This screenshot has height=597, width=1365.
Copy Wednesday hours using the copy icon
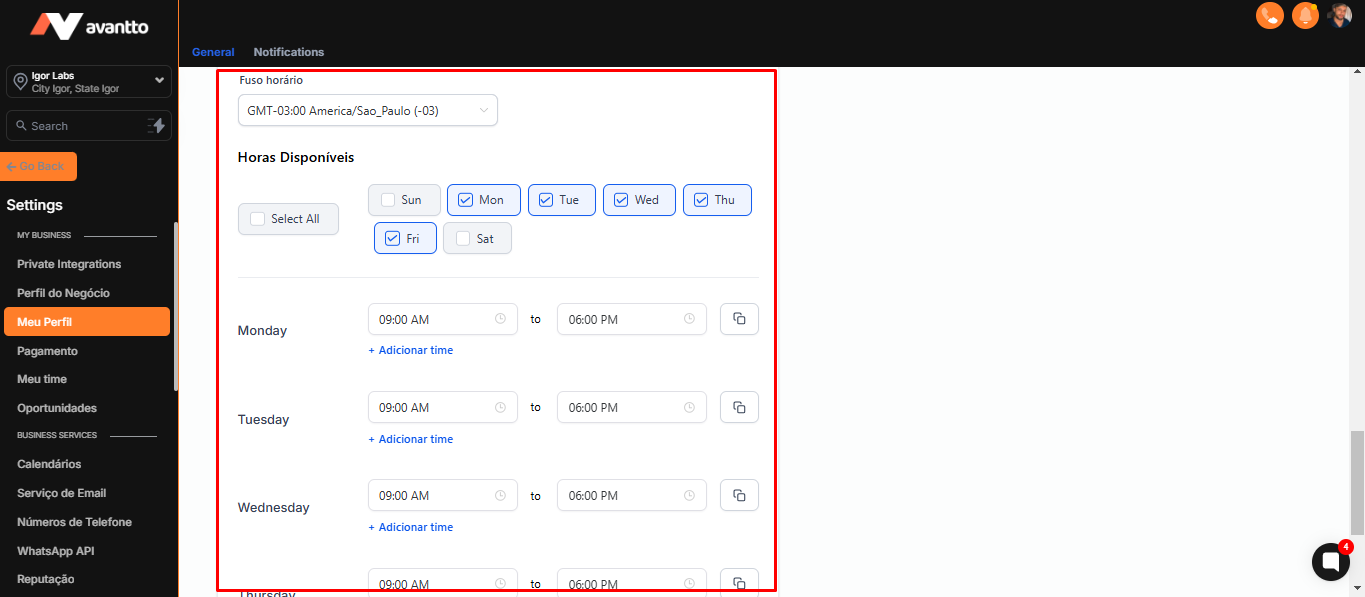click(x=739, y=495)
